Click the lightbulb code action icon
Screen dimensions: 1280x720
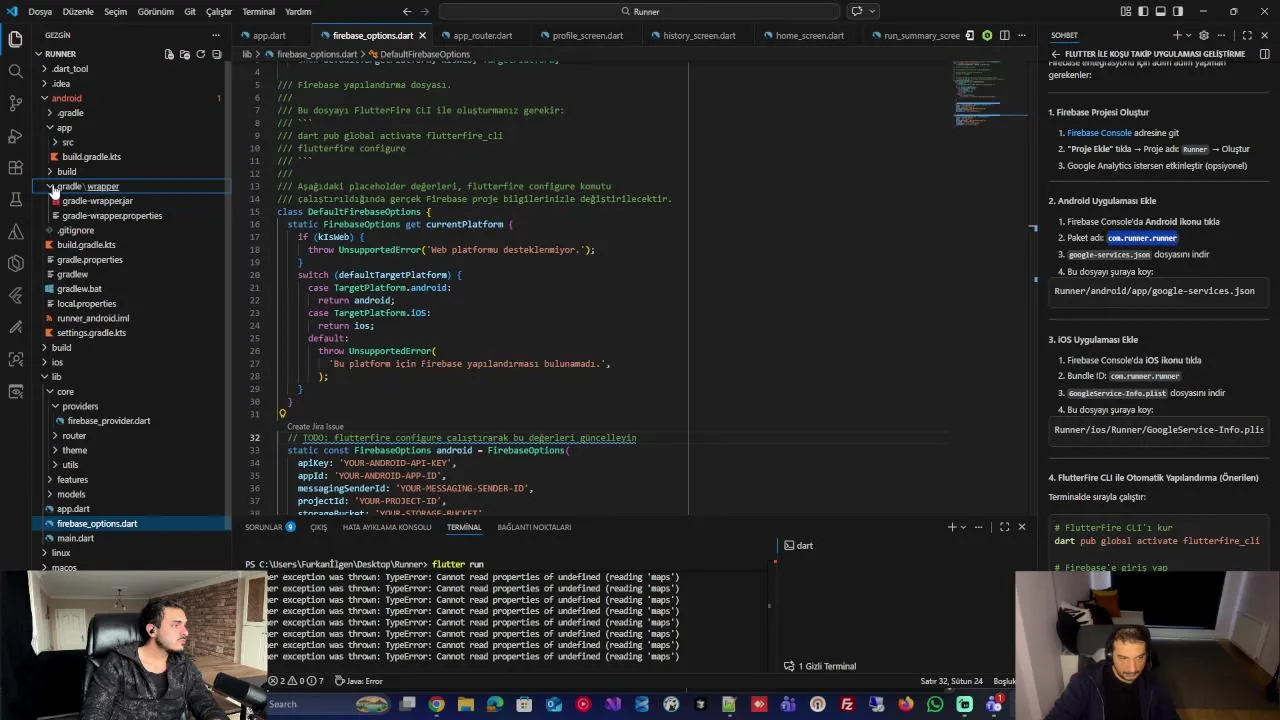click(x=282, y=414)
